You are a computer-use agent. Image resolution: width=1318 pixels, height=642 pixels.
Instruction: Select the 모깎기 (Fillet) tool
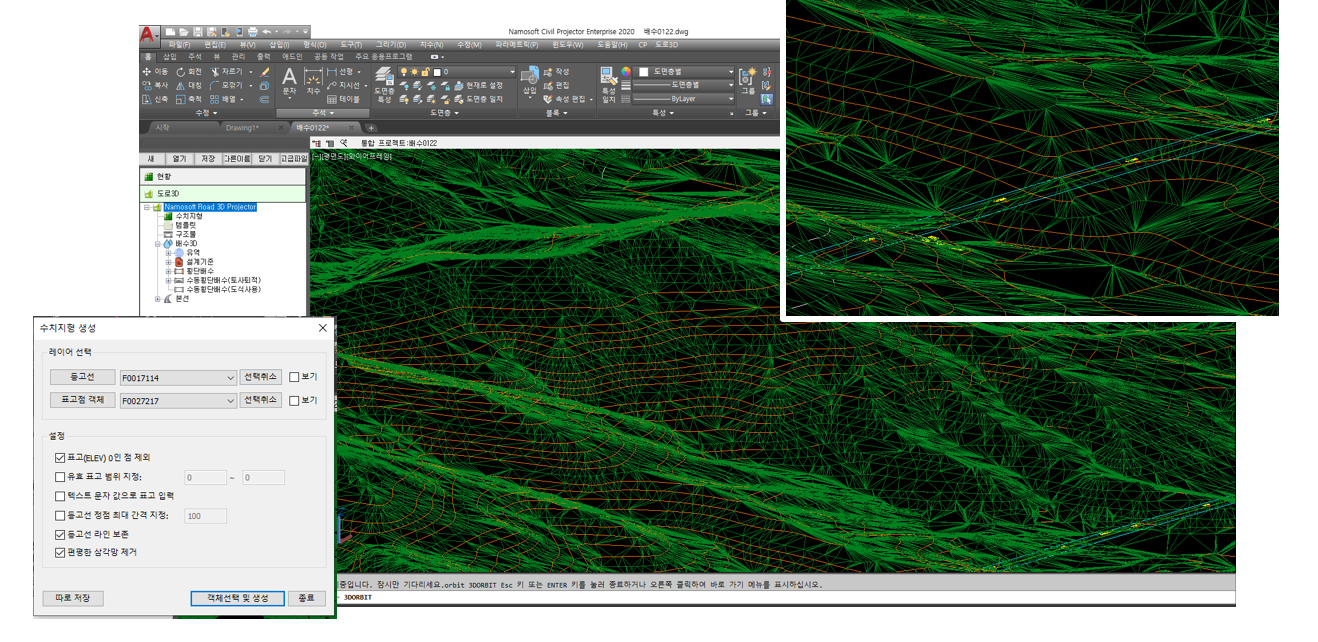227,86
